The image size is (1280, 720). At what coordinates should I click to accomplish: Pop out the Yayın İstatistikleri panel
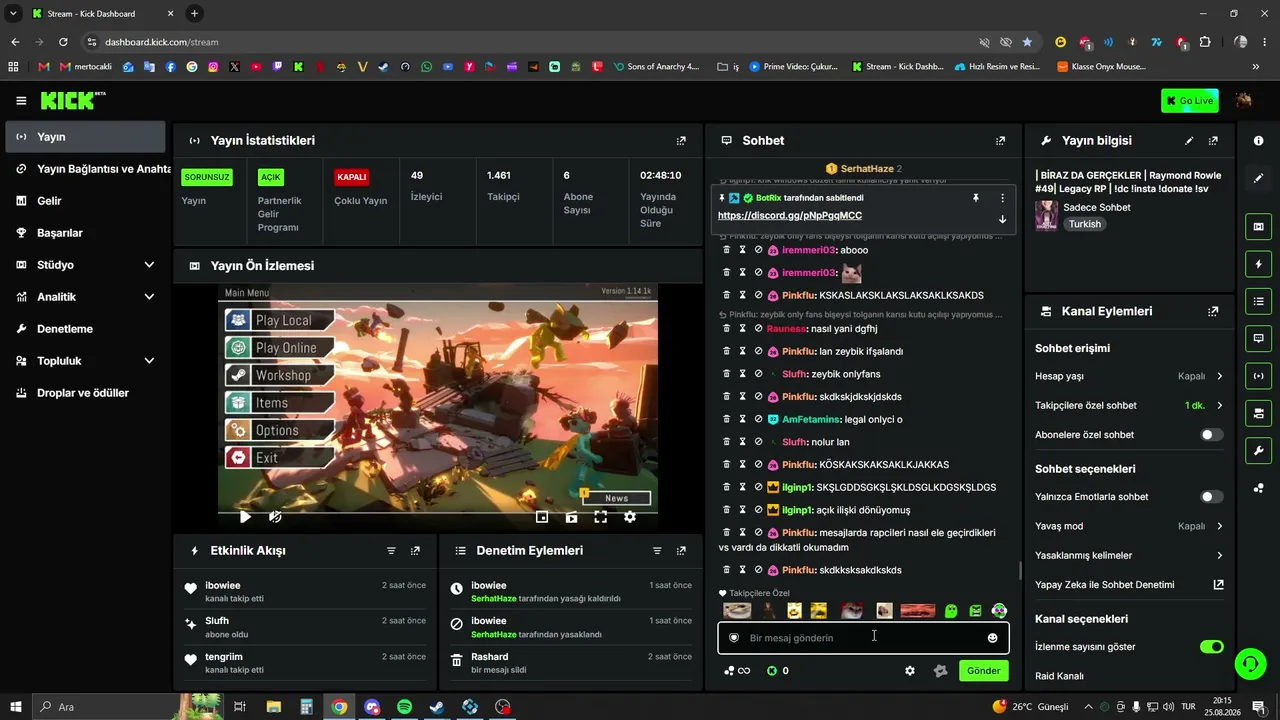tap(681, 141)
